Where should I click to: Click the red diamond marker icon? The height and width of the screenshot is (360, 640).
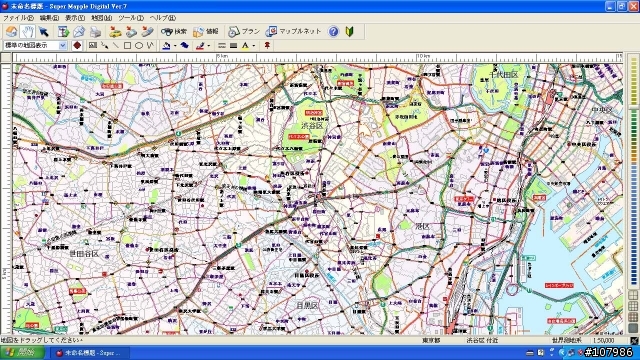click(x=77, y=45)
